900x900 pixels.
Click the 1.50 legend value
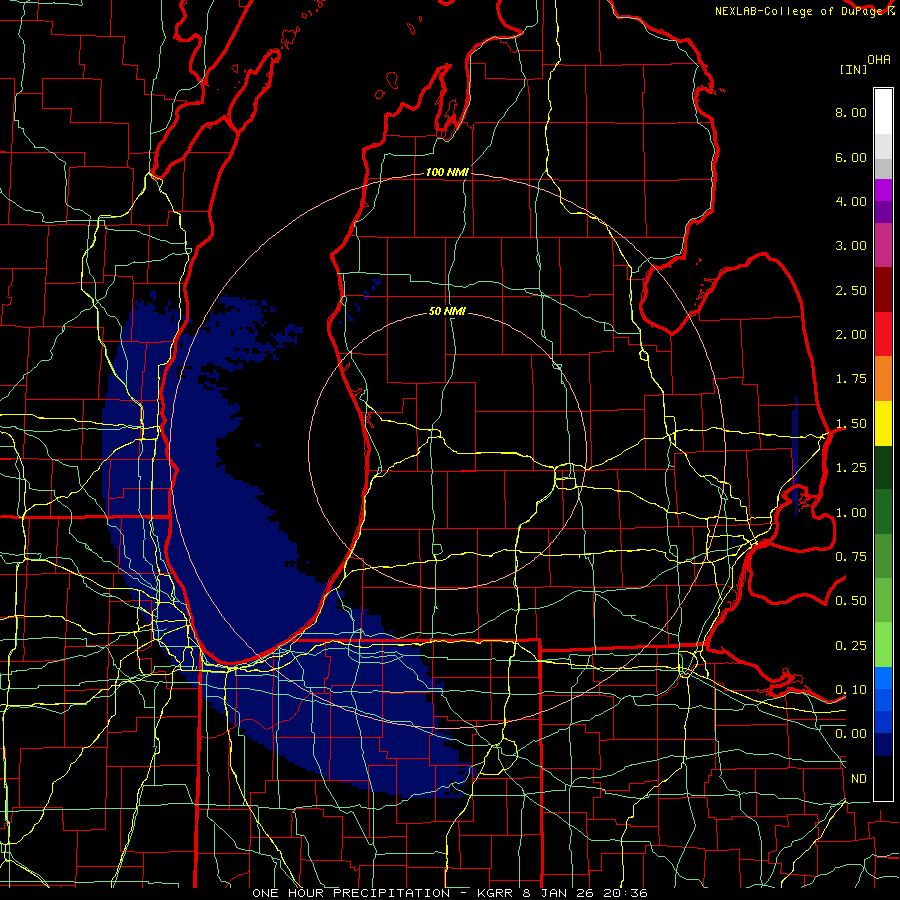point(851,424)
